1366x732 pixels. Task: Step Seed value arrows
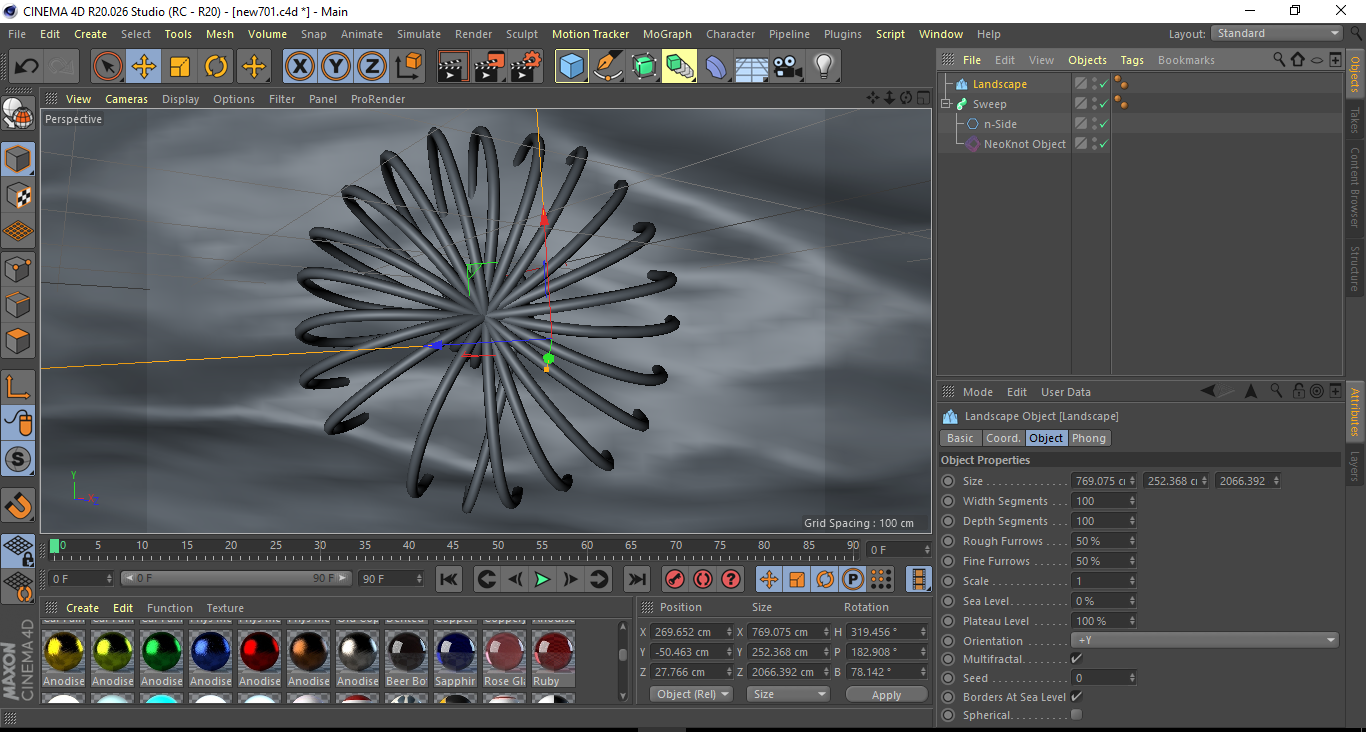click(1132, 678)
